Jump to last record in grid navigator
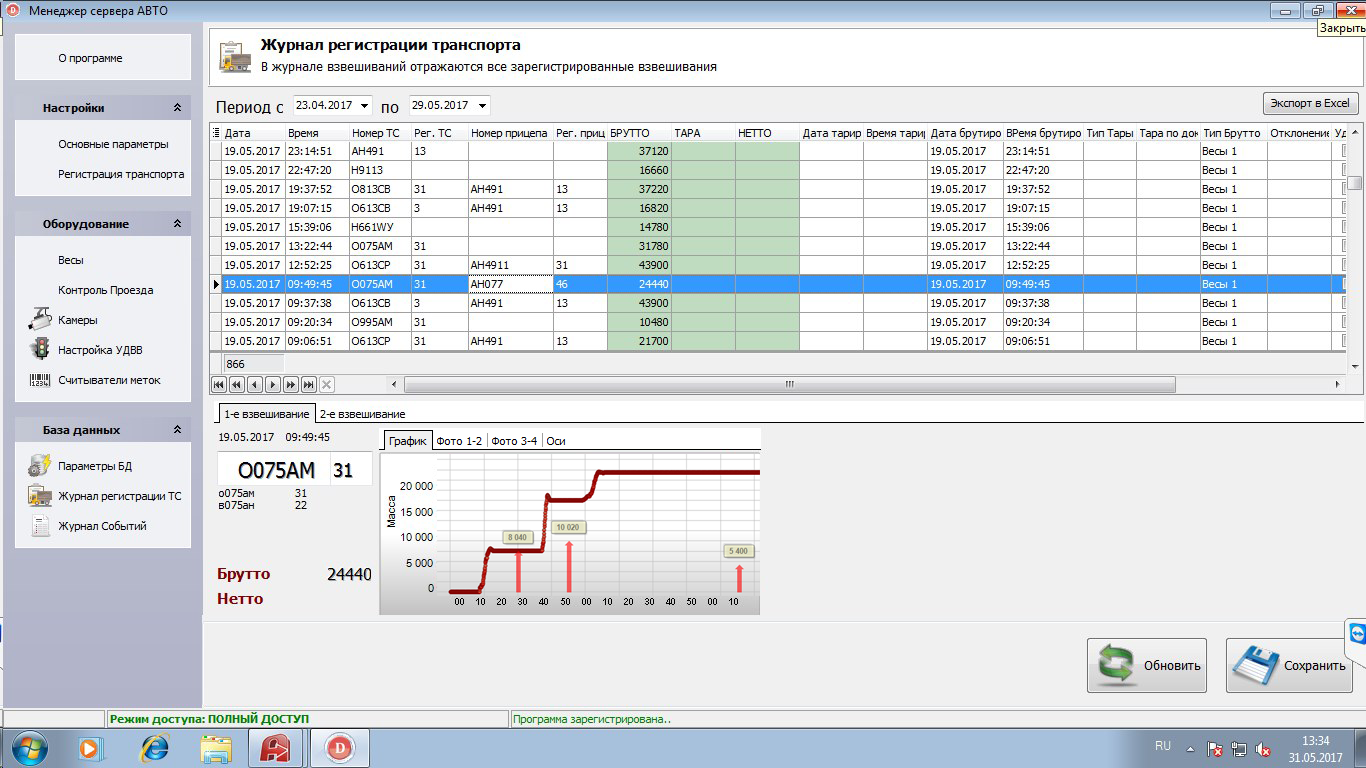Viewport: 1366px width, 768px height. click(309, 384)
